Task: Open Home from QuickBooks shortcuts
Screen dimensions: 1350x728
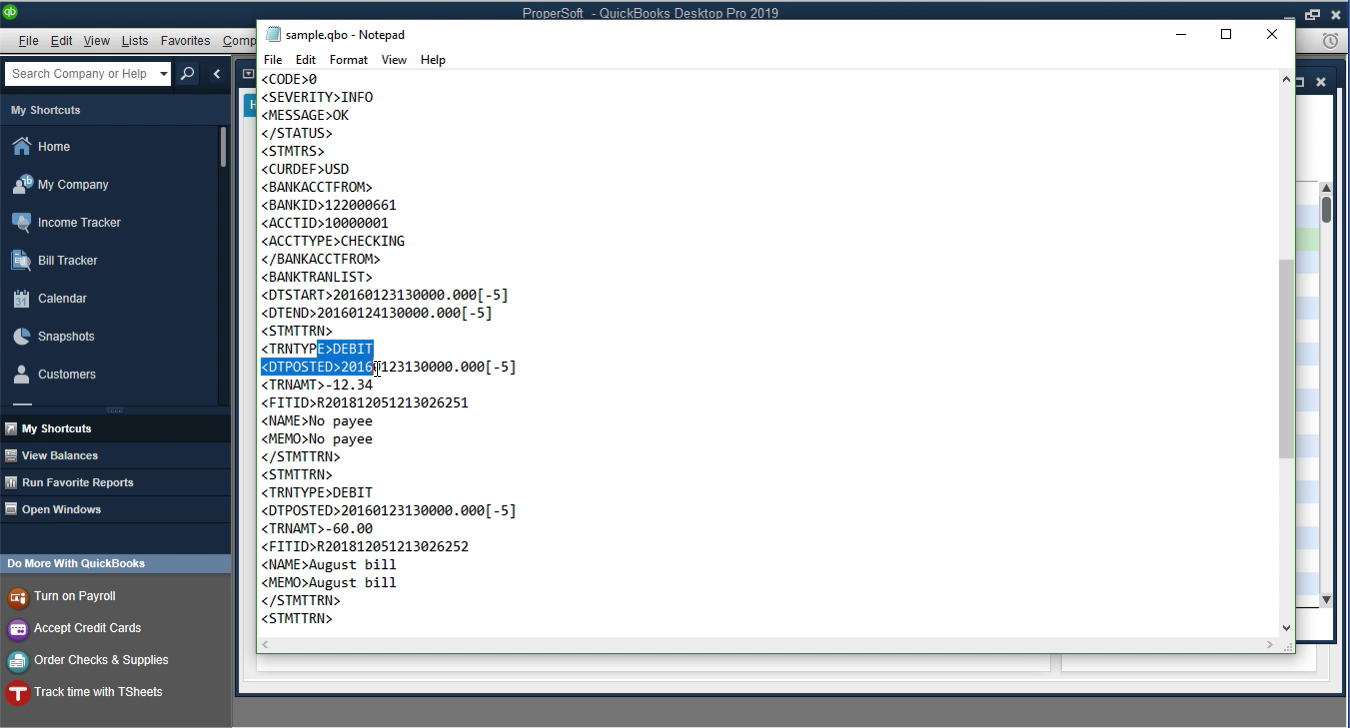Action: (54, 146)
